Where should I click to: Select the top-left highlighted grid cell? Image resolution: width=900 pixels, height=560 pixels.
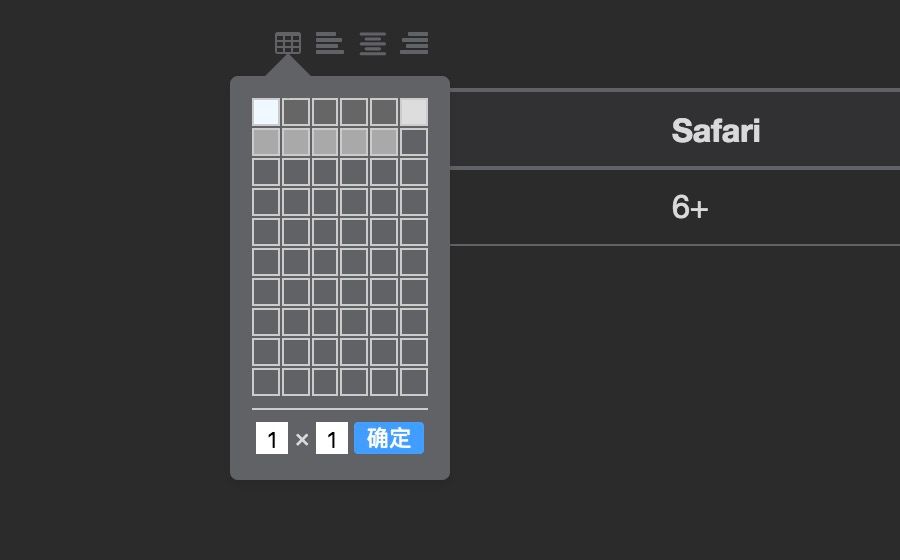266,112
